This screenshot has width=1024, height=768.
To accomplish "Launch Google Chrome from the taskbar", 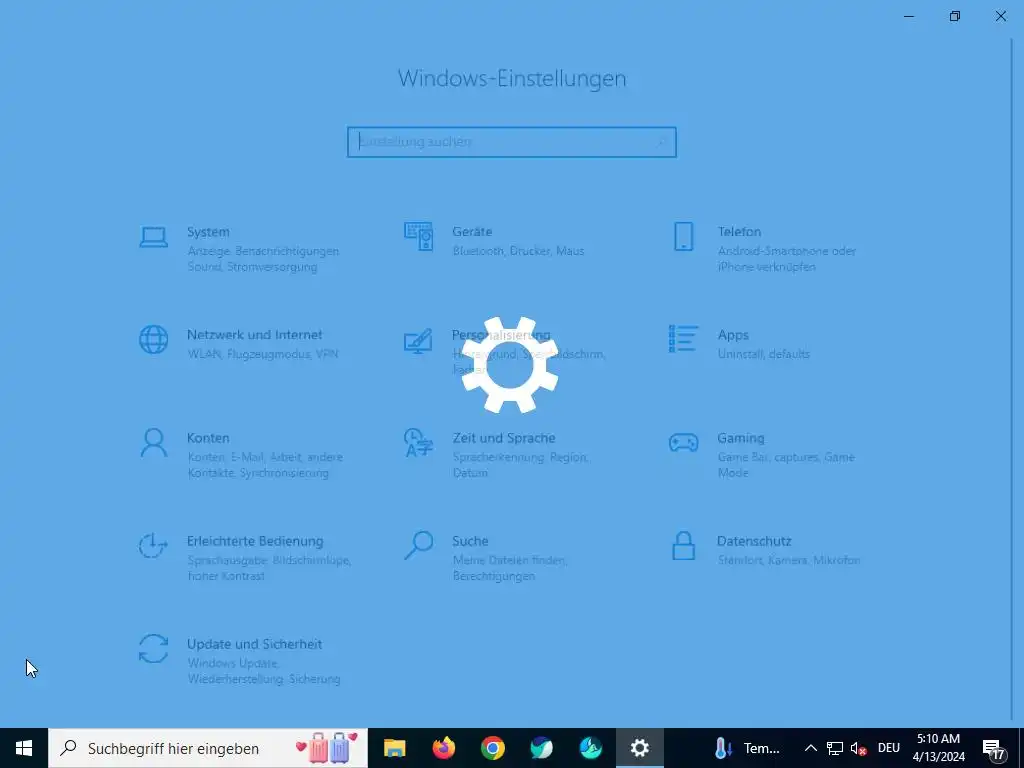I will click(492, 748).
